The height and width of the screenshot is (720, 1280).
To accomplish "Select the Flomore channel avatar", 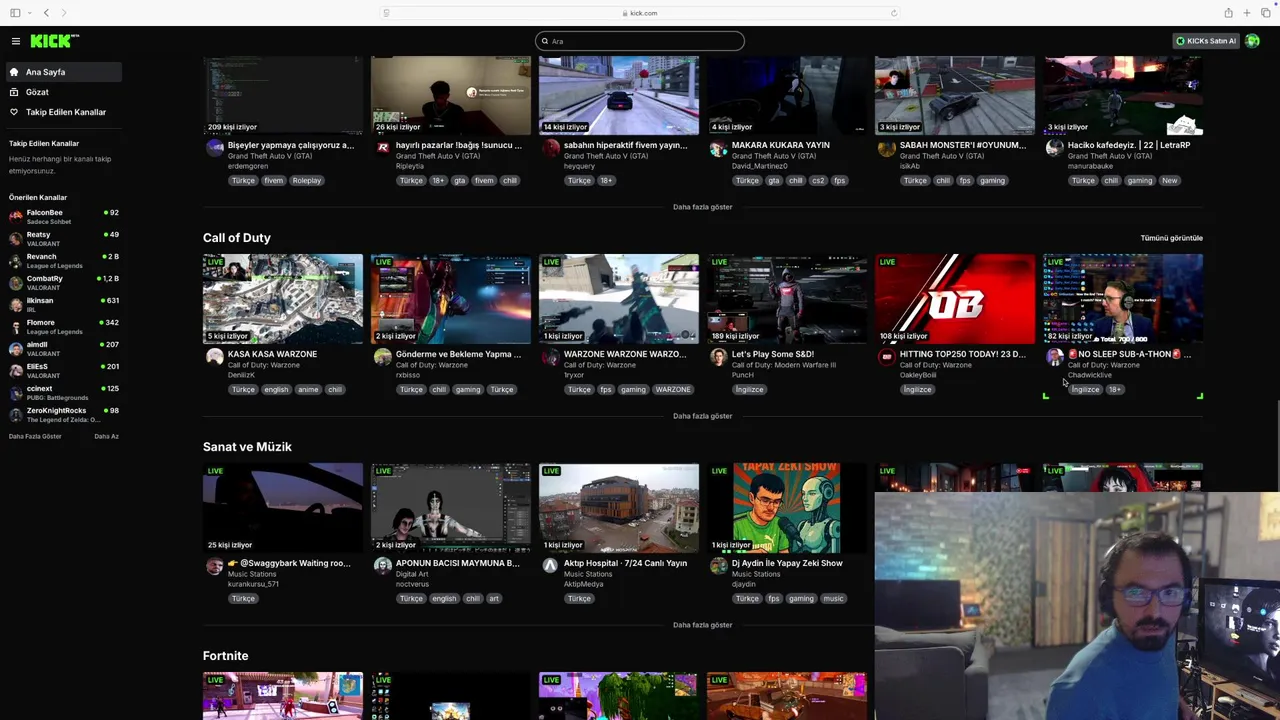I will click(x=15, y=326).
